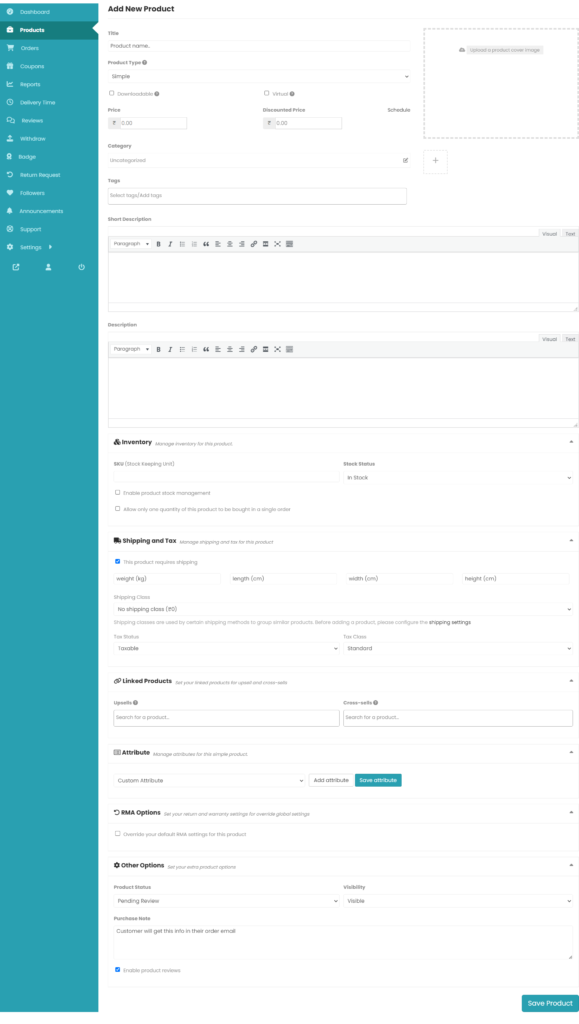
Task: Click the weight (kg) input field
Action: pyautogui.click(x=167, y=579)
